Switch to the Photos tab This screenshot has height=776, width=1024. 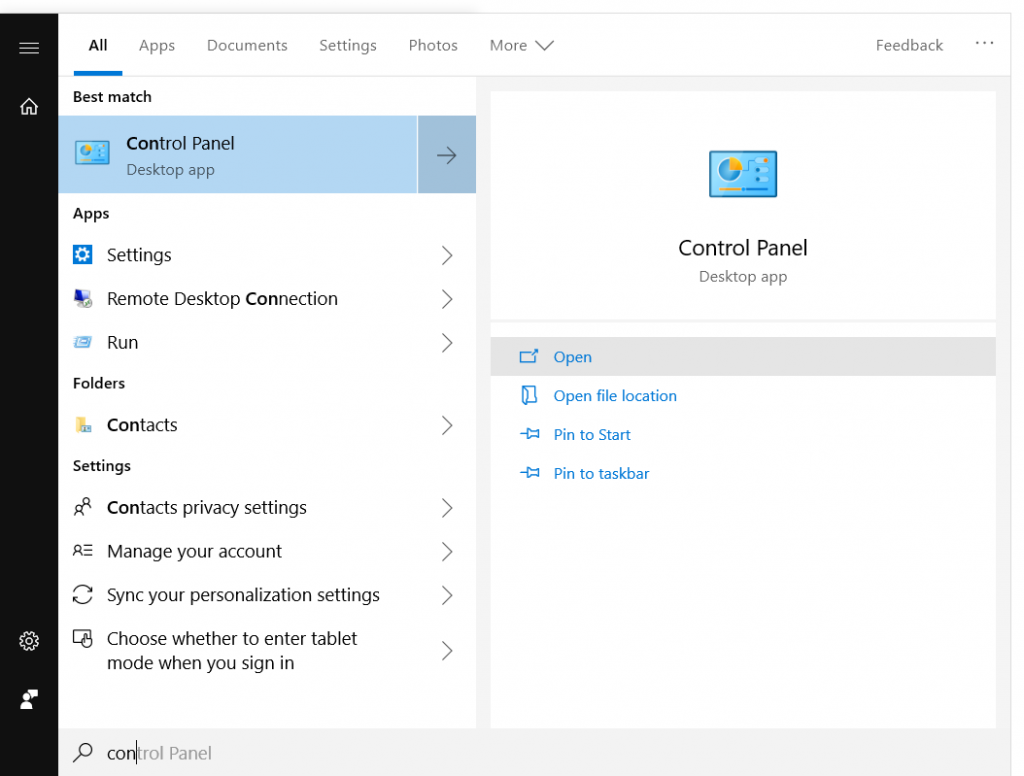click(x=433, y=45)
